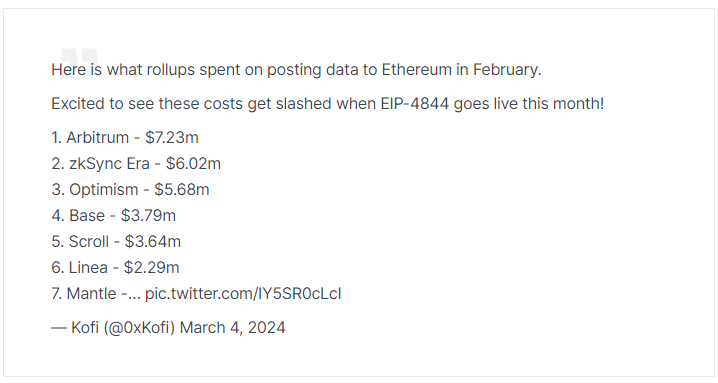
Task: Click the 'EIP-4844' text in second sentence
Action: pos(415,104)
